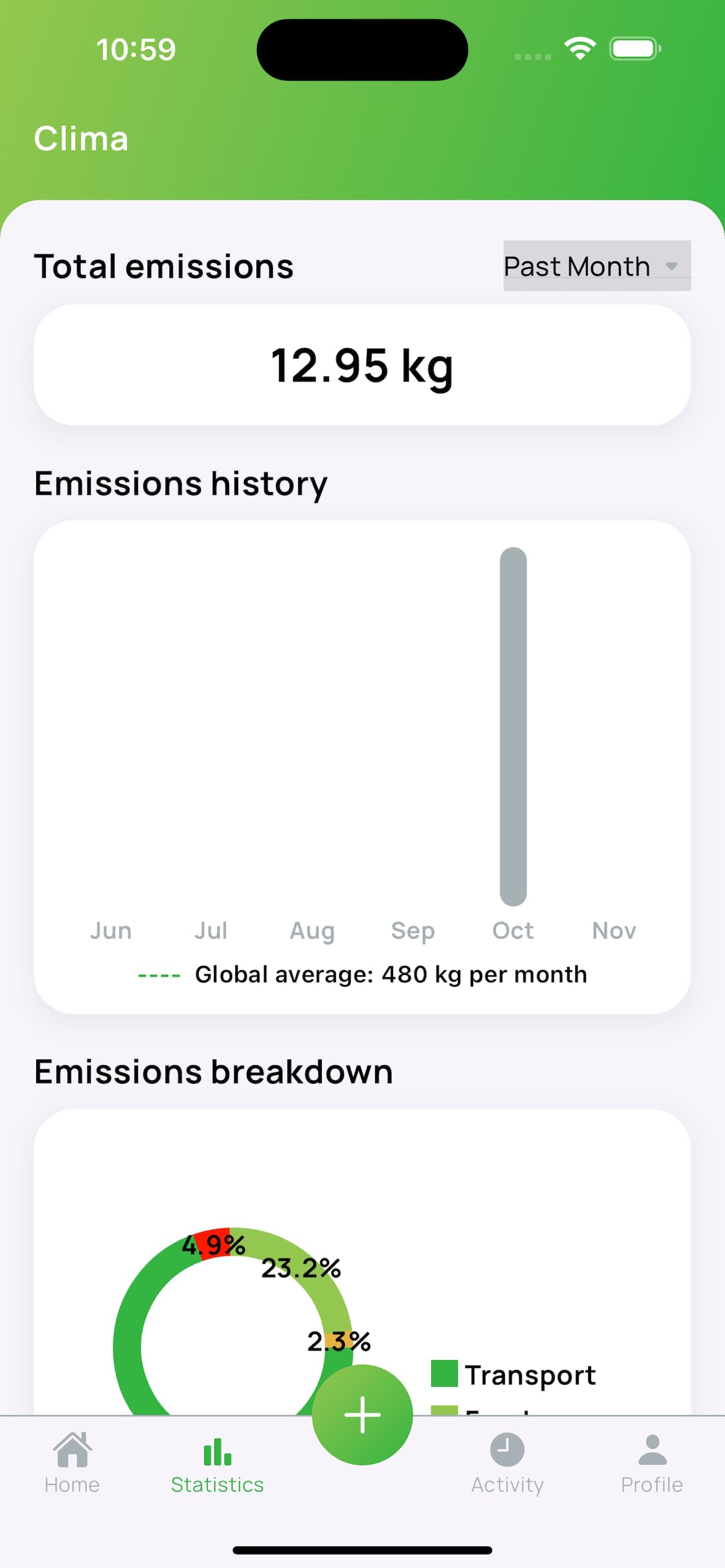Screen dimensions: 725x1568
Task: Click the green Transport legend square
Action: pos(444,1374)
